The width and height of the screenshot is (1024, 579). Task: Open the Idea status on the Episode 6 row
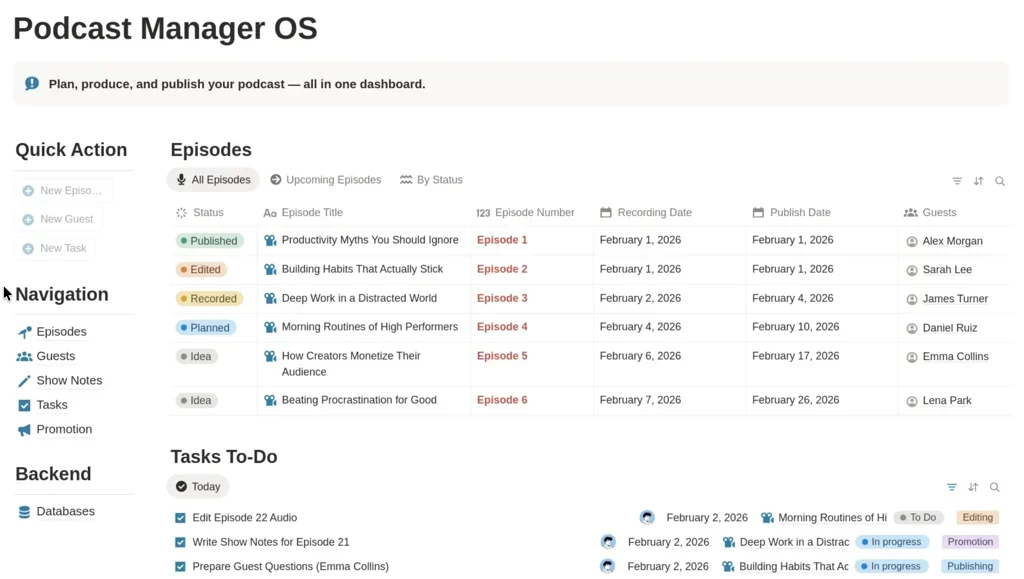pyautogui.click(x=196, y=400)
